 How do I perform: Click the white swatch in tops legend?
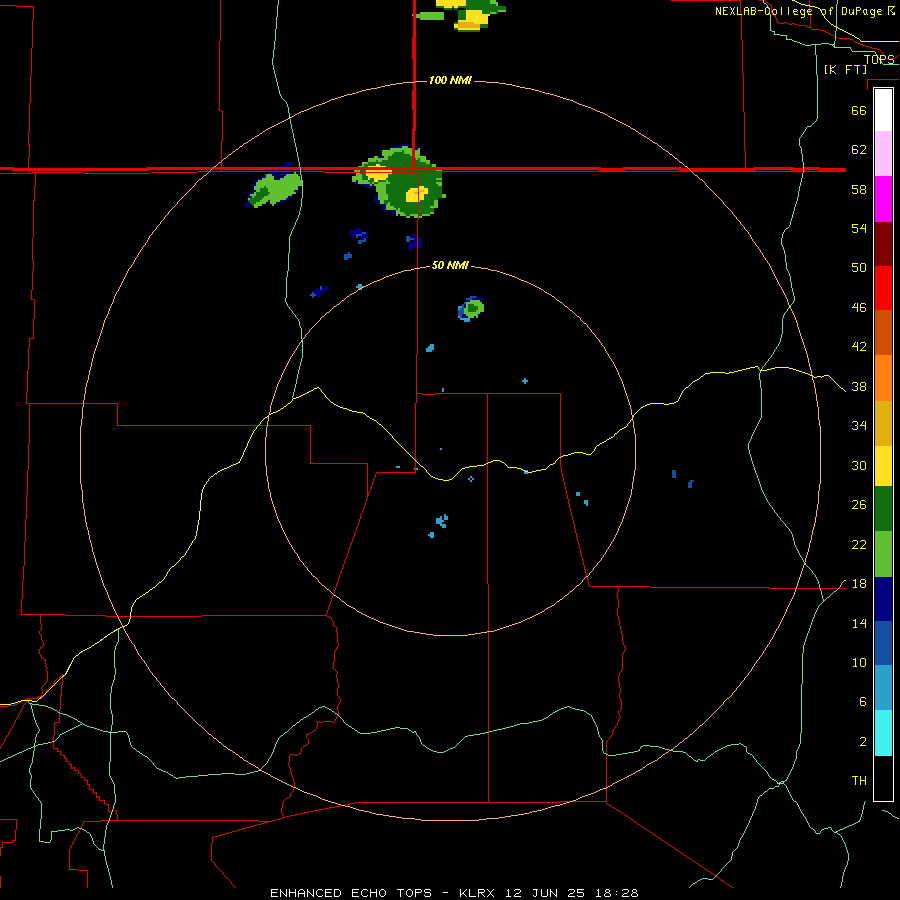(883, 110)
